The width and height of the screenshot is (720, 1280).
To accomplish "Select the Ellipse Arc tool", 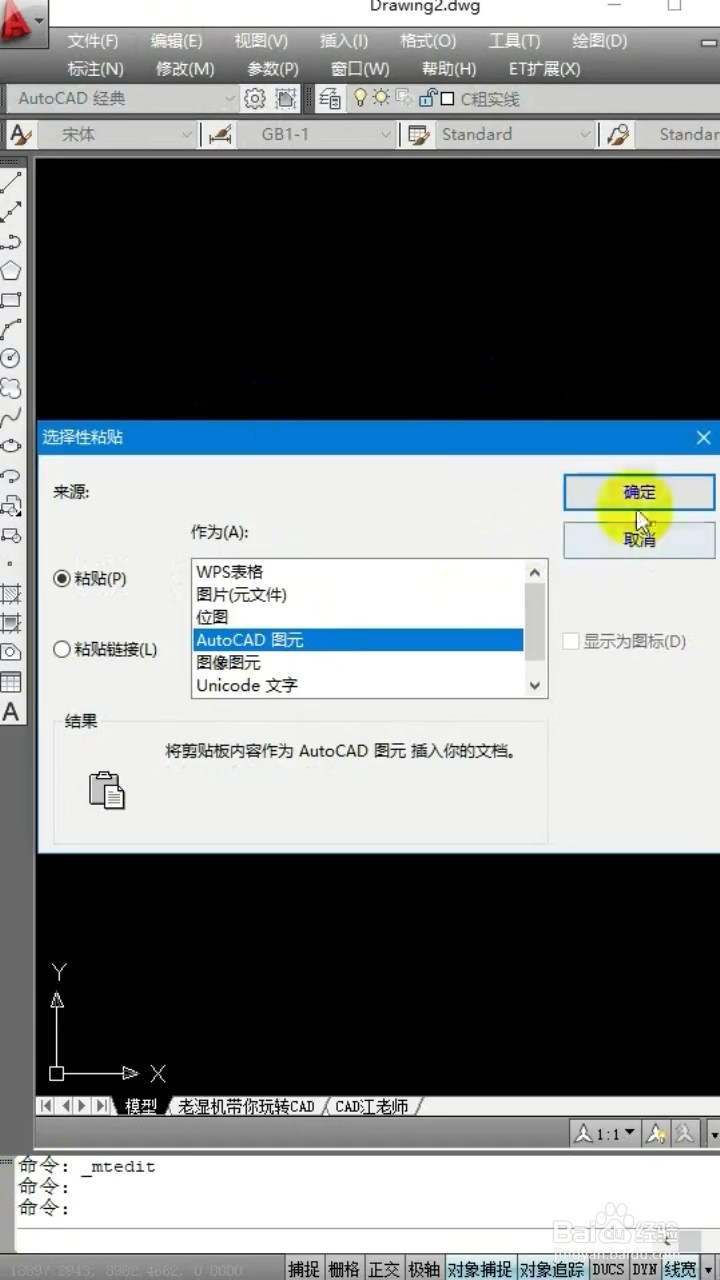I will (x=11, y=475).
